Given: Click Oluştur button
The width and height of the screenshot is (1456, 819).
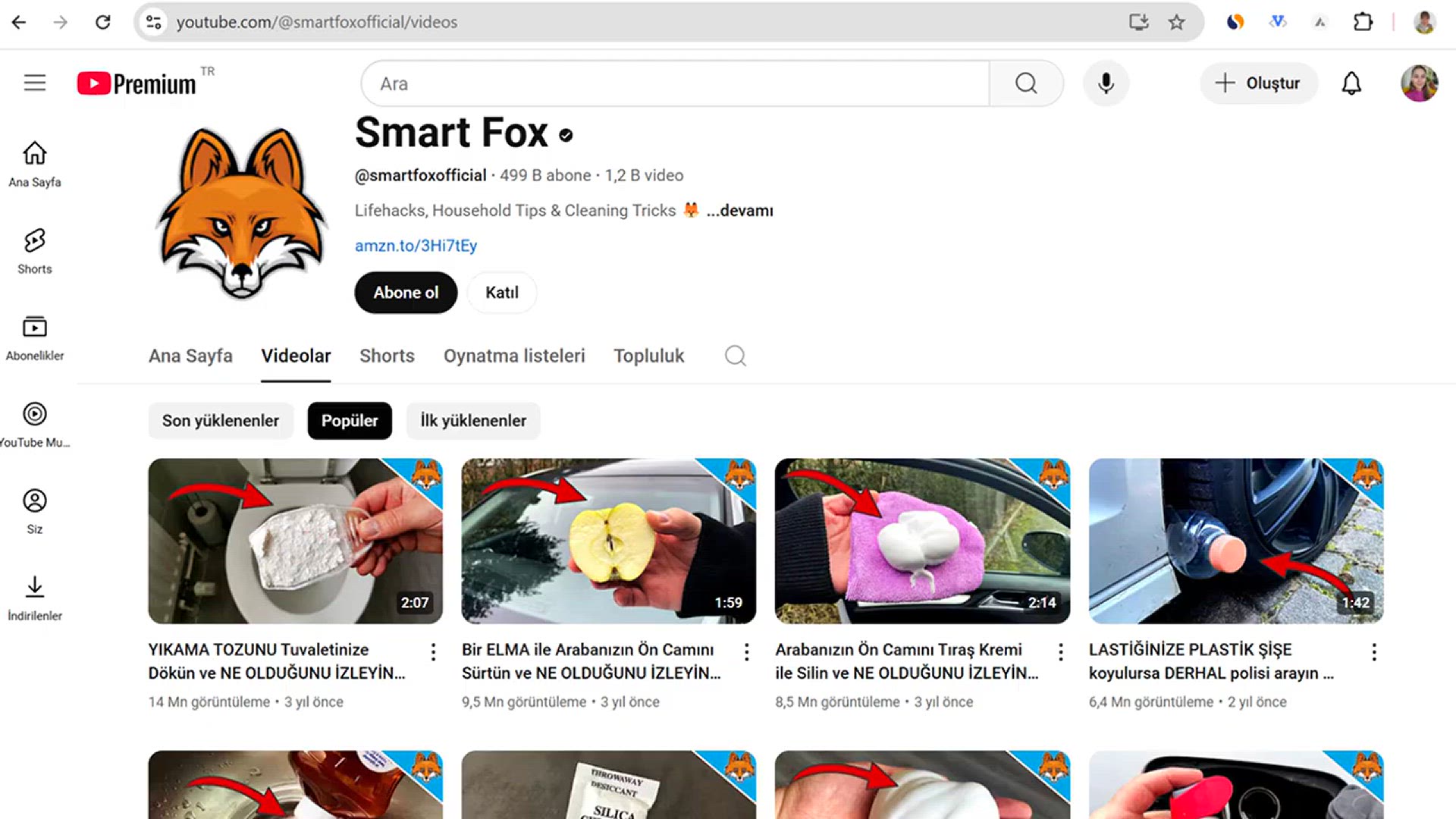Looking at the screenshot, I should (1258, 83).
